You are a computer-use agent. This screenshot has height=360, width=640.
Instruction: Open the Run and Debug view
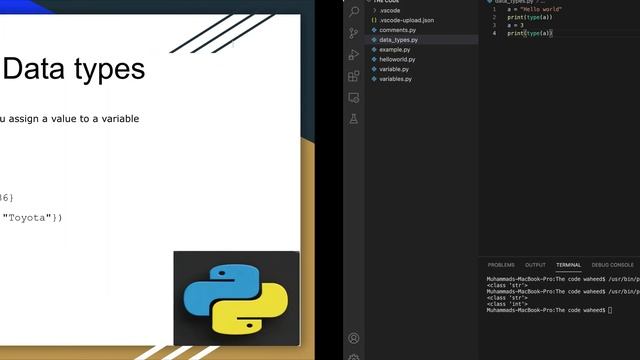pos(354,54)
